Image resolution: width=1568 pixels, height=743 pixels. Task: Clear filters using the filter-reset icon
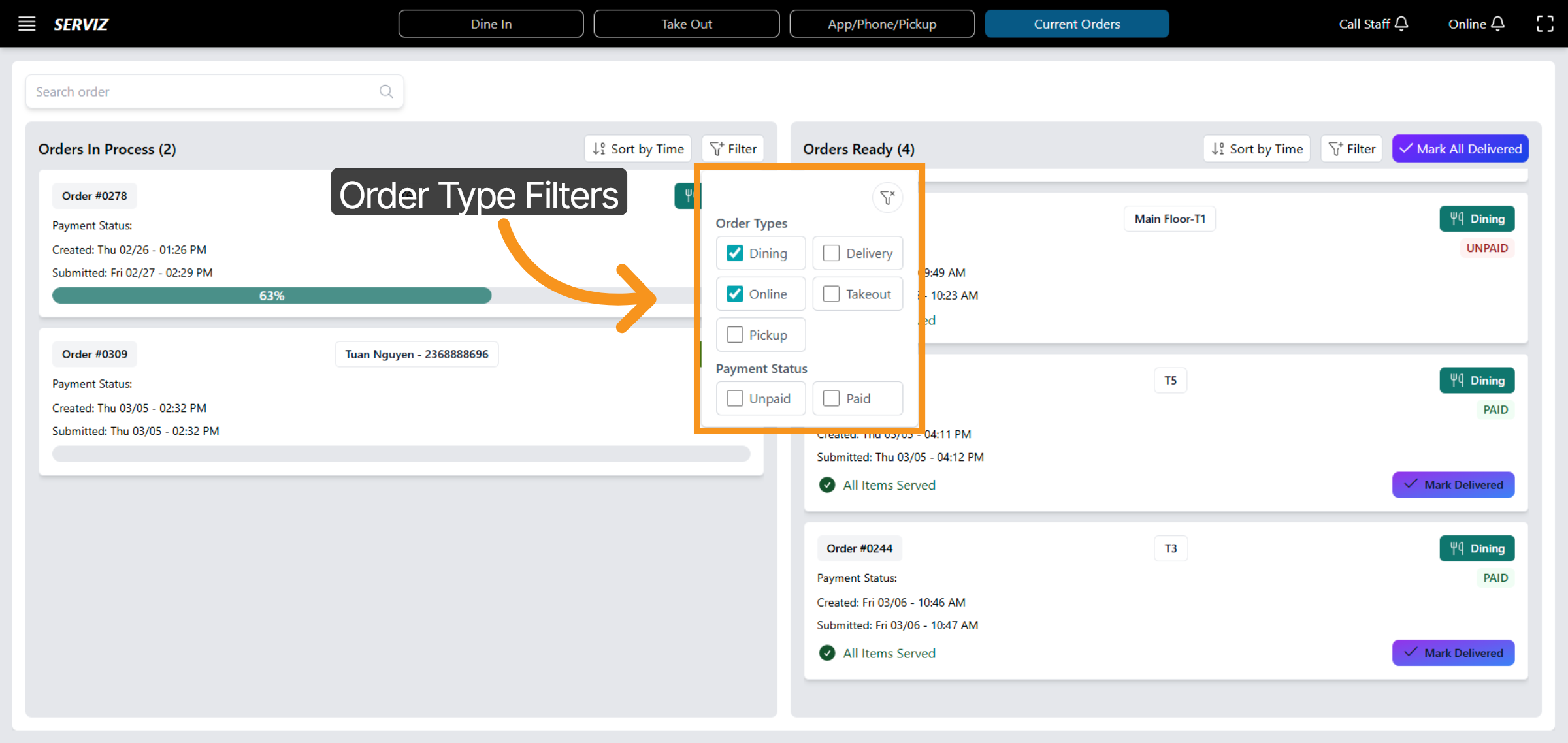(887, 197)
